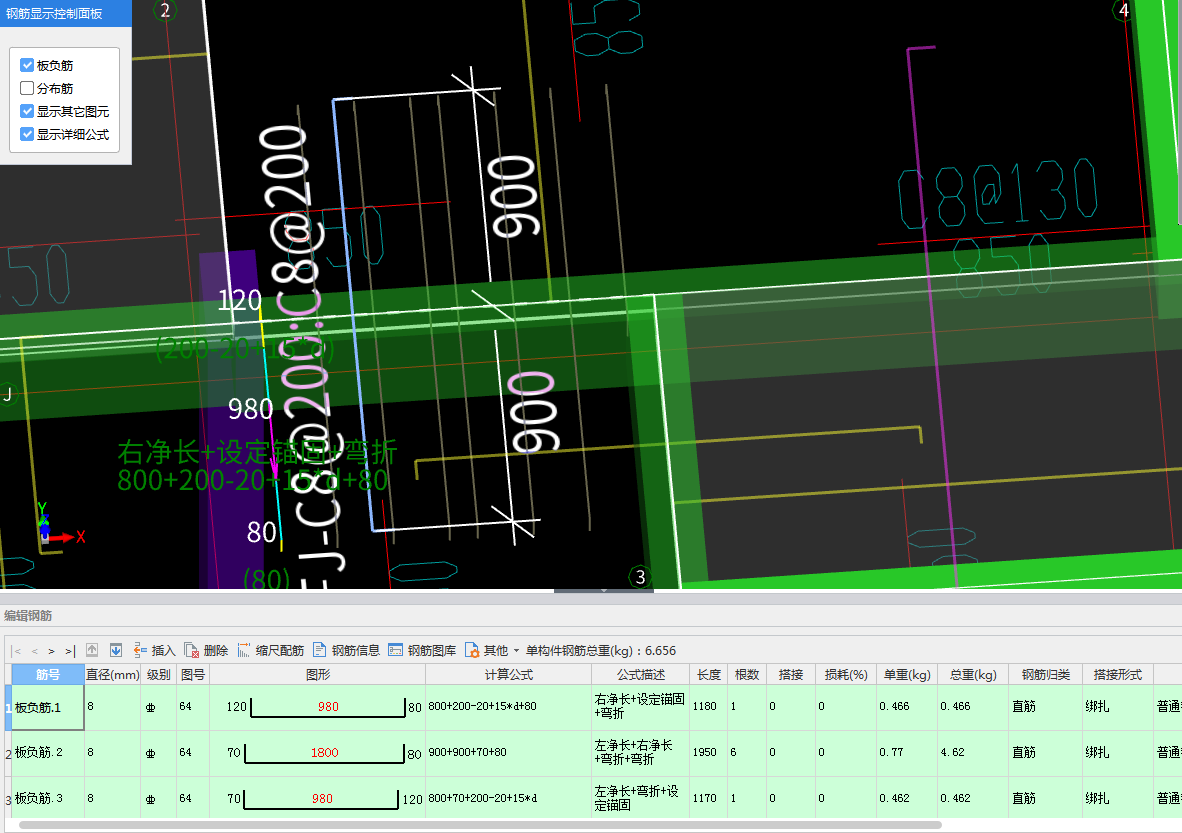Click the horizontal scrollbar of rebar table
This screenshot has height=833, width=1182.
[x=480, y=825]
